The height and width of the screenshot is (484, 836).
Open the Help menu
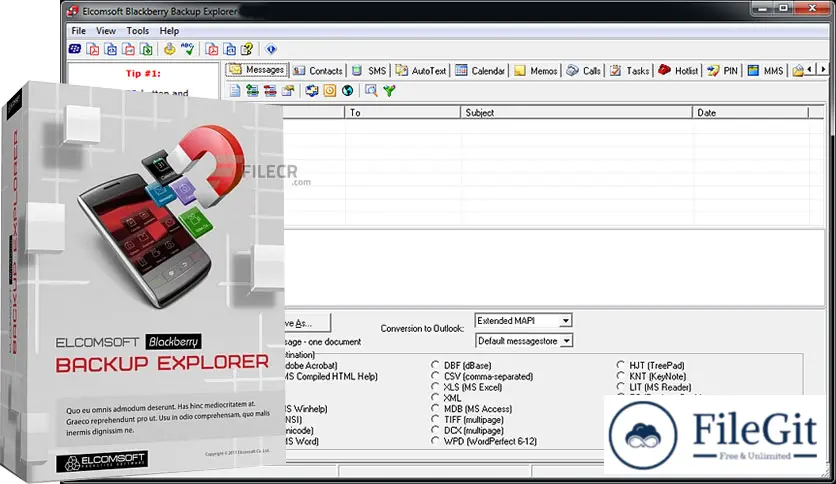point(169,31)
